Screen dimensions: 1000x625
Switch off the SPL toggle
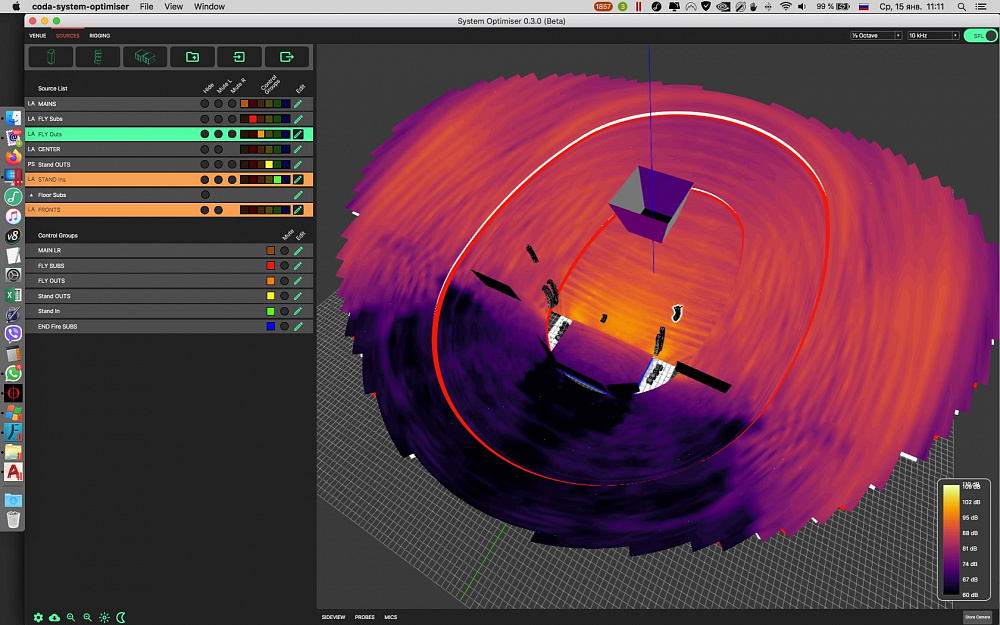980,36
